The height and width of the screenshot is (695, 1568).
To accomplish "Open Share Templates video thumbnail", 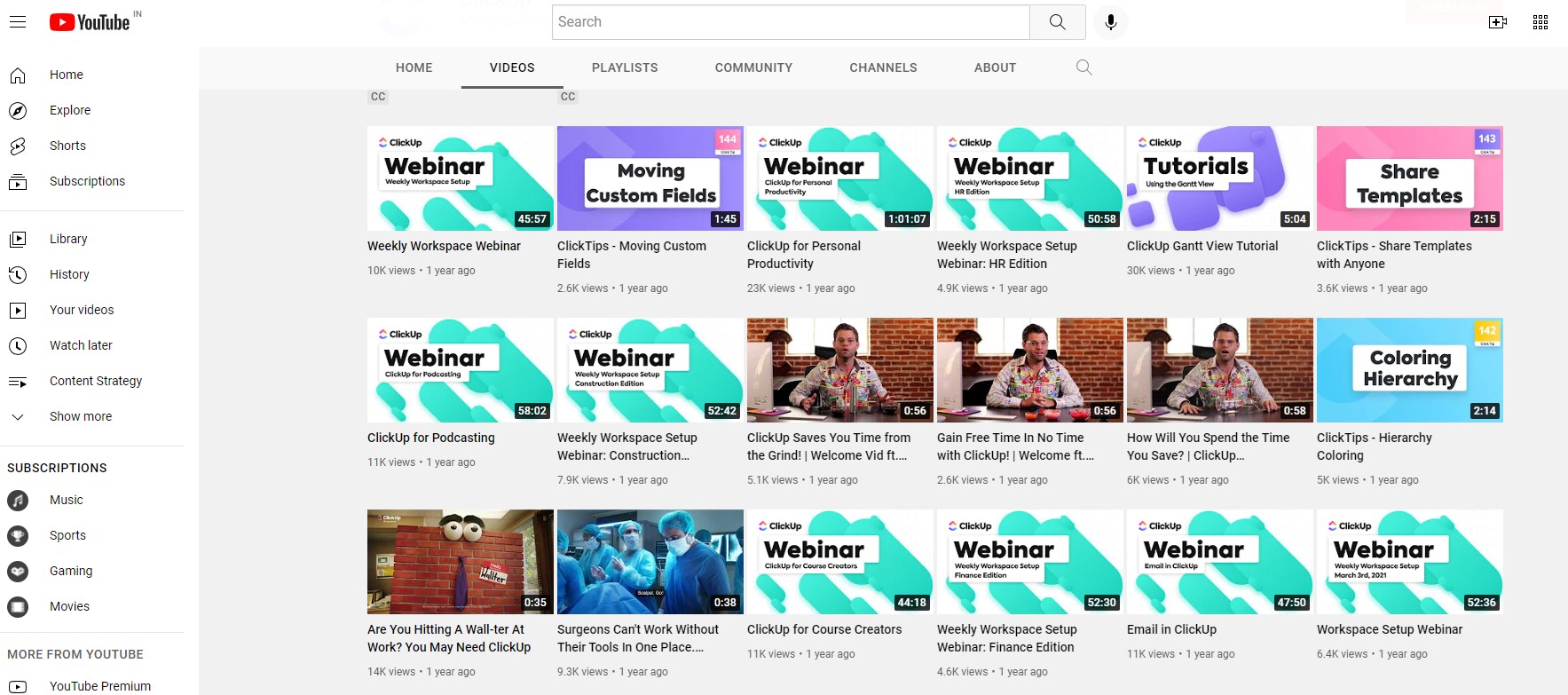I will pyautogui.click(x=1410, y=178).
